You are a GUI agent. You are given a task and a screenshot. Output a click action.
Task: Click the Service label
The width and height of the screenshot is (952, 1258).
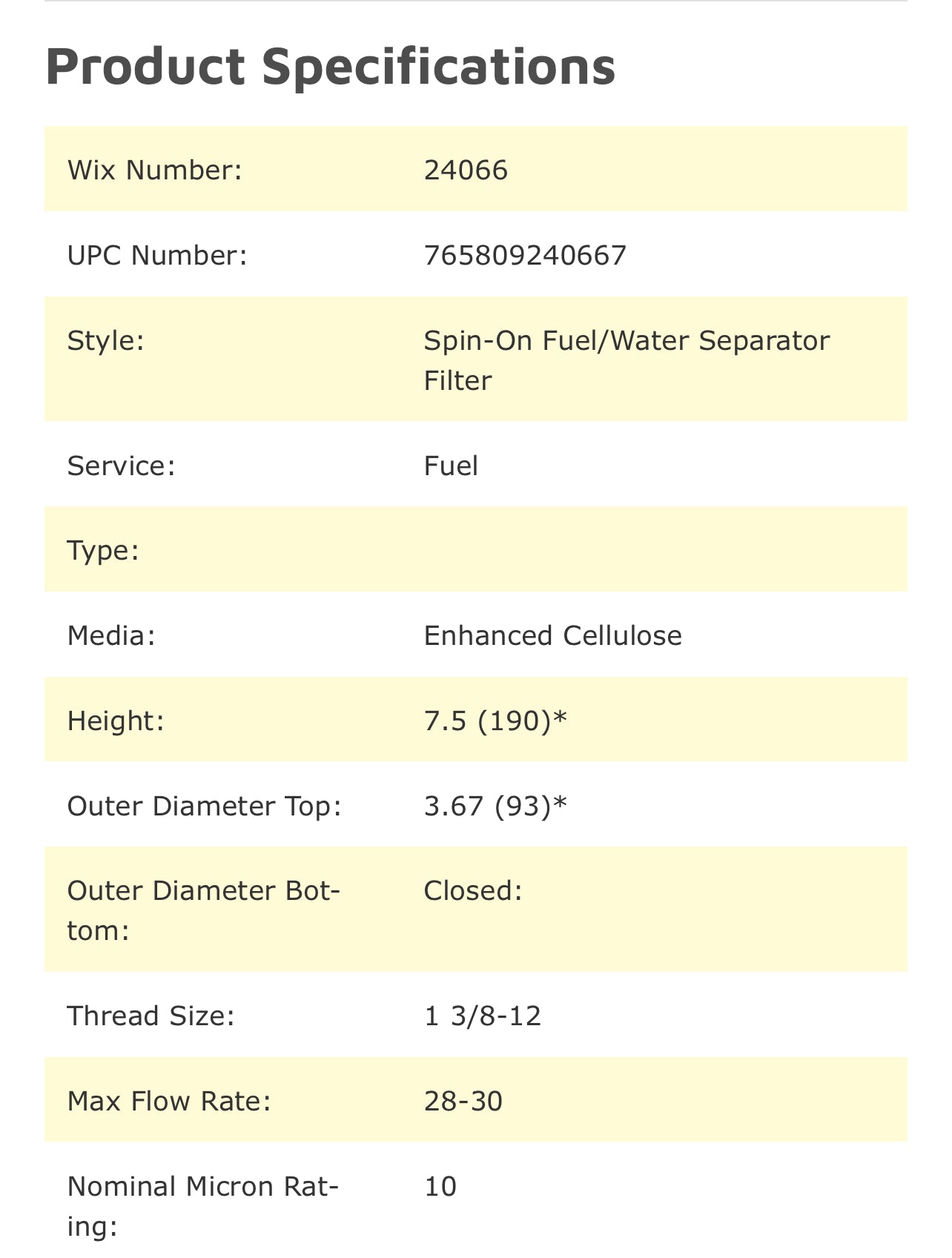(x=121, y=466)
